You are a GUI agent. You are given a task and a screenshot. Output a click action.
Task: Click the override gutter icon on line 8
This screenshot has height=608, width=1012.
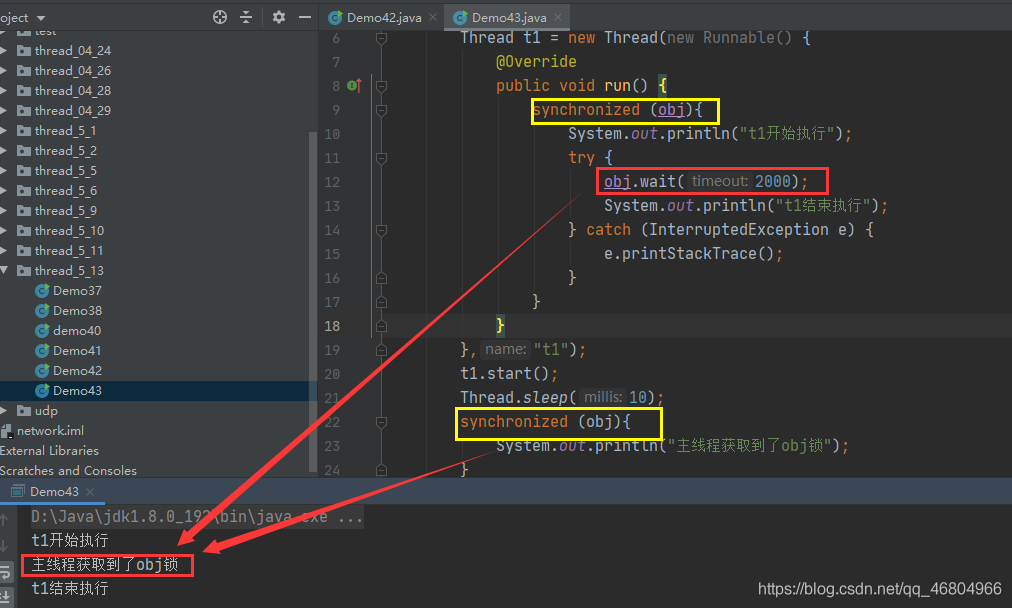tap(354, 85)
